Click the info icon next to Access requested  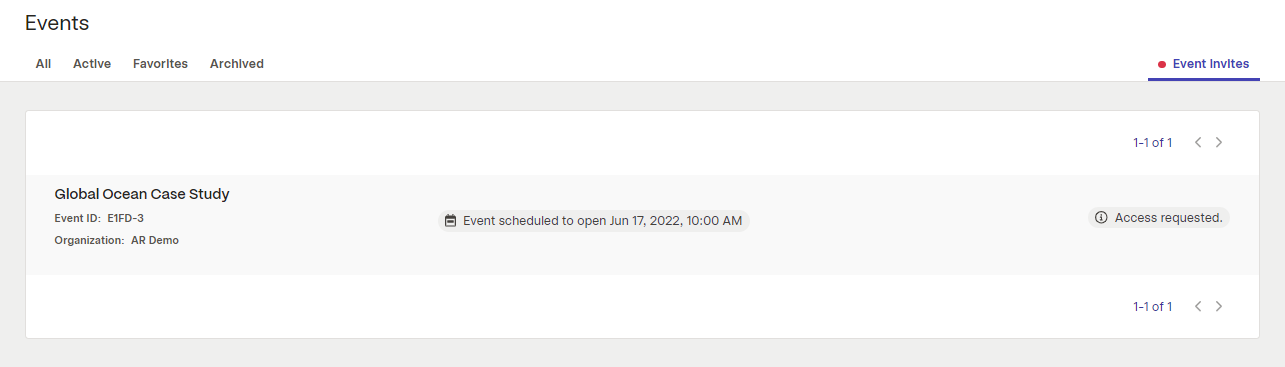[1101, 218]
